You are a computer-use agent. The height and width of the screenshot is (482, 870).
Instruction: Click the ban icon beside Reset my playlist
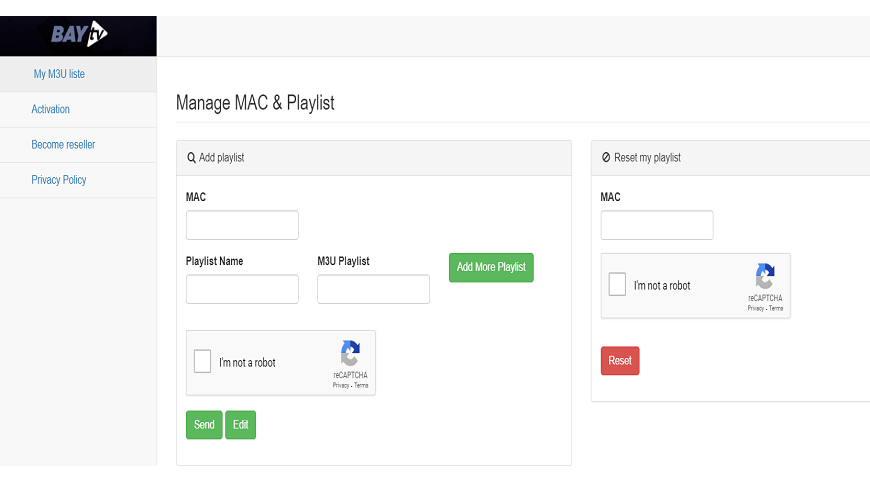606,158
